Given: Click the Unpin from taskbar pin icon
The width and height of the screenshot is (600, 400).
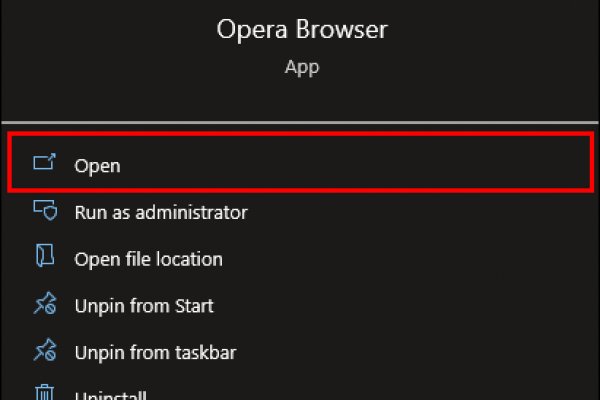Looking at the screenshot, I should [x=45, y=352].
